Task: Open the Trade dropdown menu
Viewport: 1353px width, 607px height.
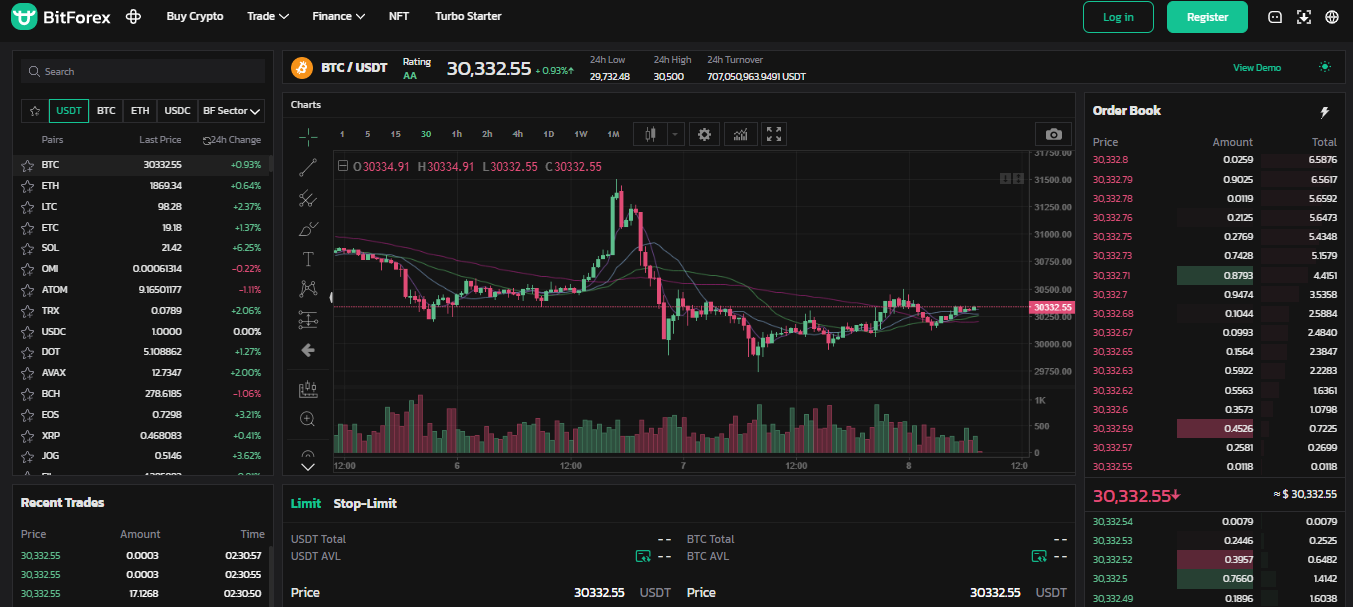Action: click(x=268, y=17)
